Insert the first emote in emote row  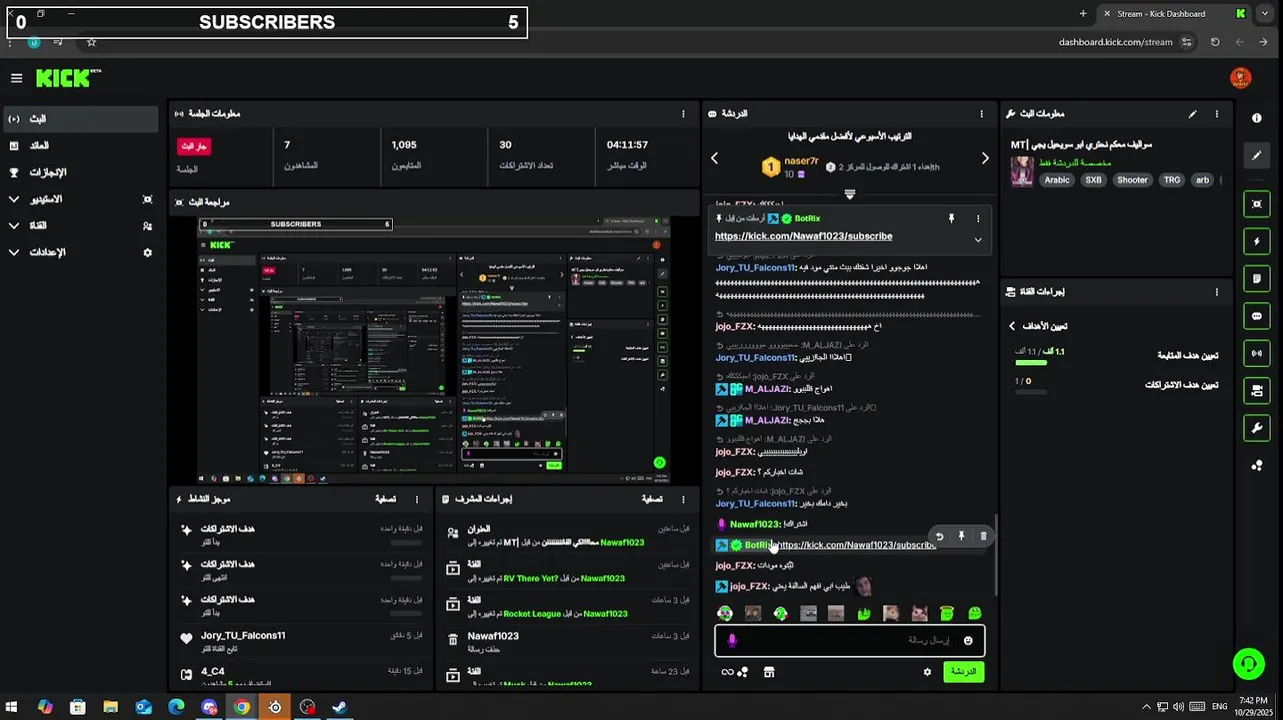click(x=725, y=613)
